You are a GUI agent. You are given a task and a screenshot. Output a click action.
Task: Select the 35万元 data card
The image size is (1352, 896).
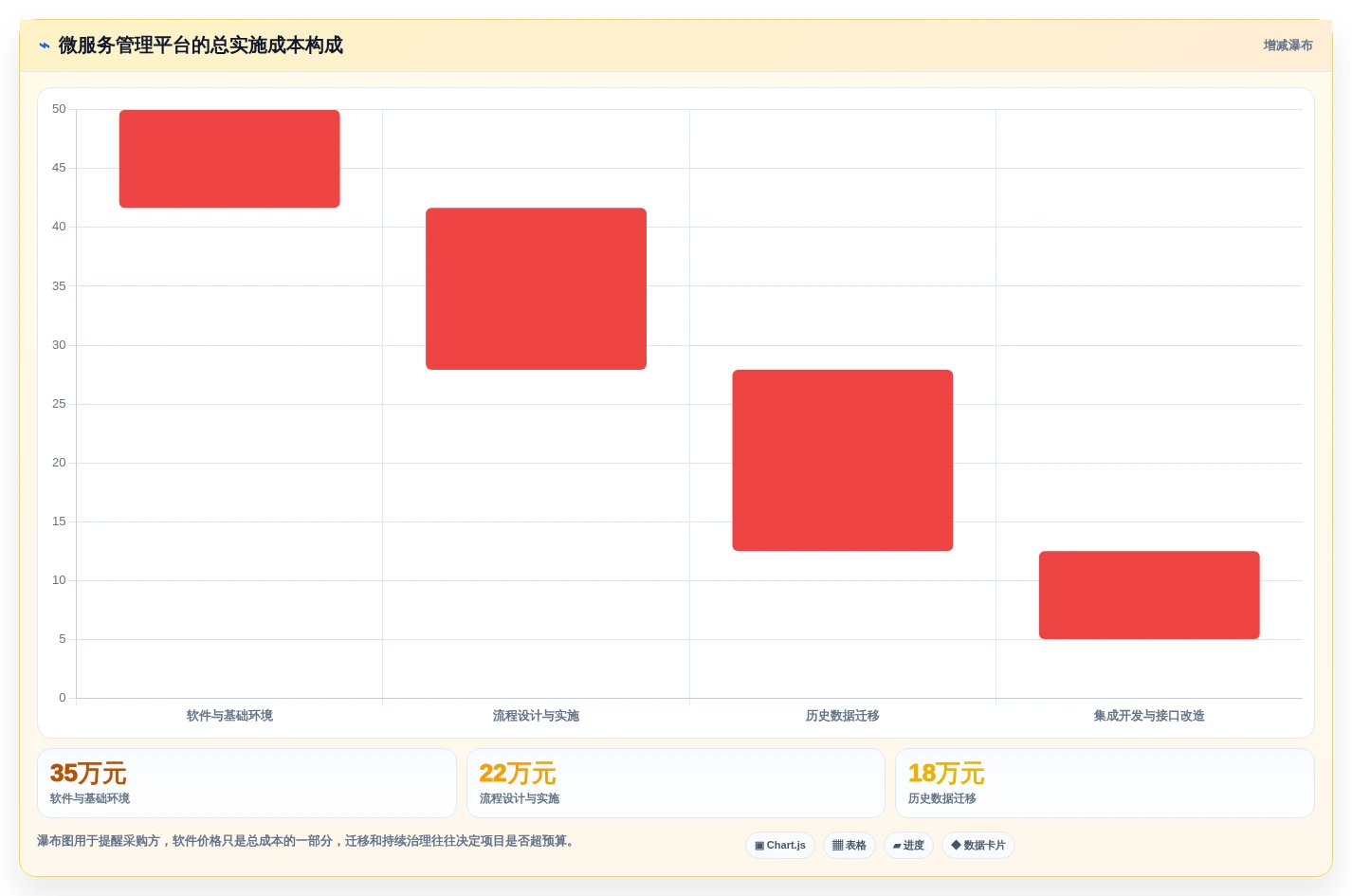(247, 783)
